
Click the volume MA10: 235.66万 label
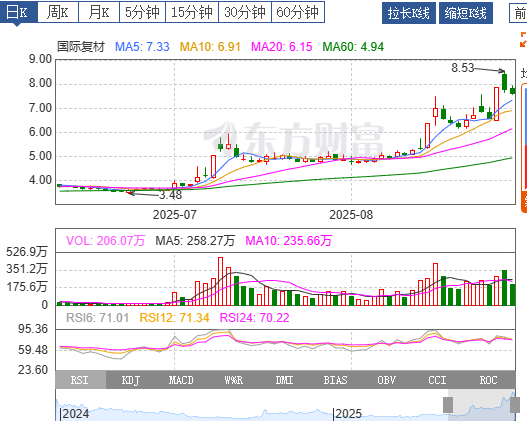(288, 241)
